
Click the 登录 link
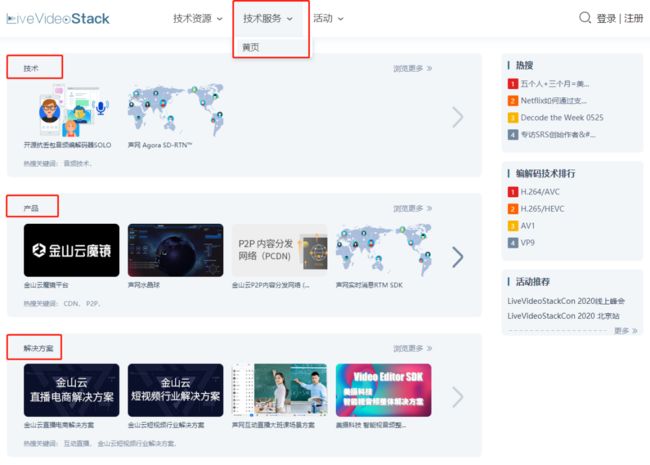click(606, 19)
